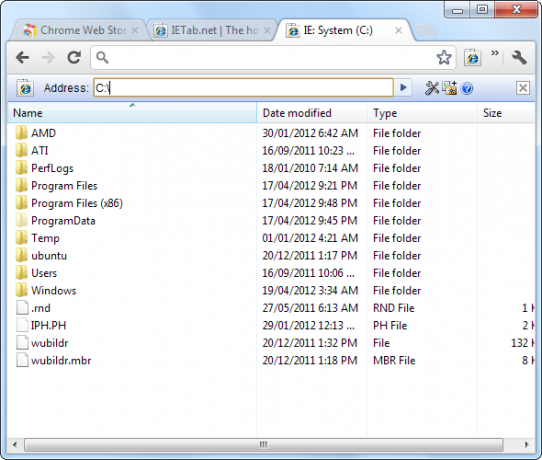This screenshot has height=460, width=542.
Task: Show hidden extensions chevron
Action: pyautogui.click(x=495, y=53)
